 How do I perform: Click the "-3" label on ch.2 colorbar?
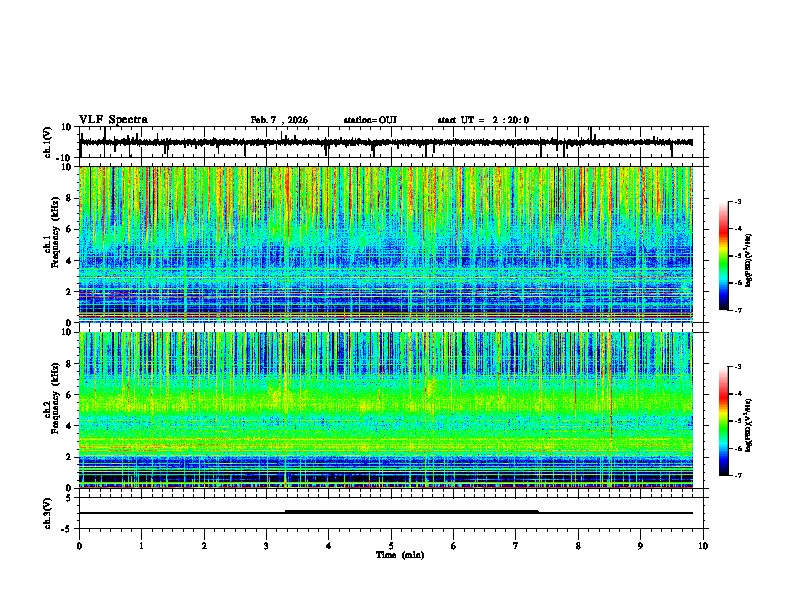[737, 367]
